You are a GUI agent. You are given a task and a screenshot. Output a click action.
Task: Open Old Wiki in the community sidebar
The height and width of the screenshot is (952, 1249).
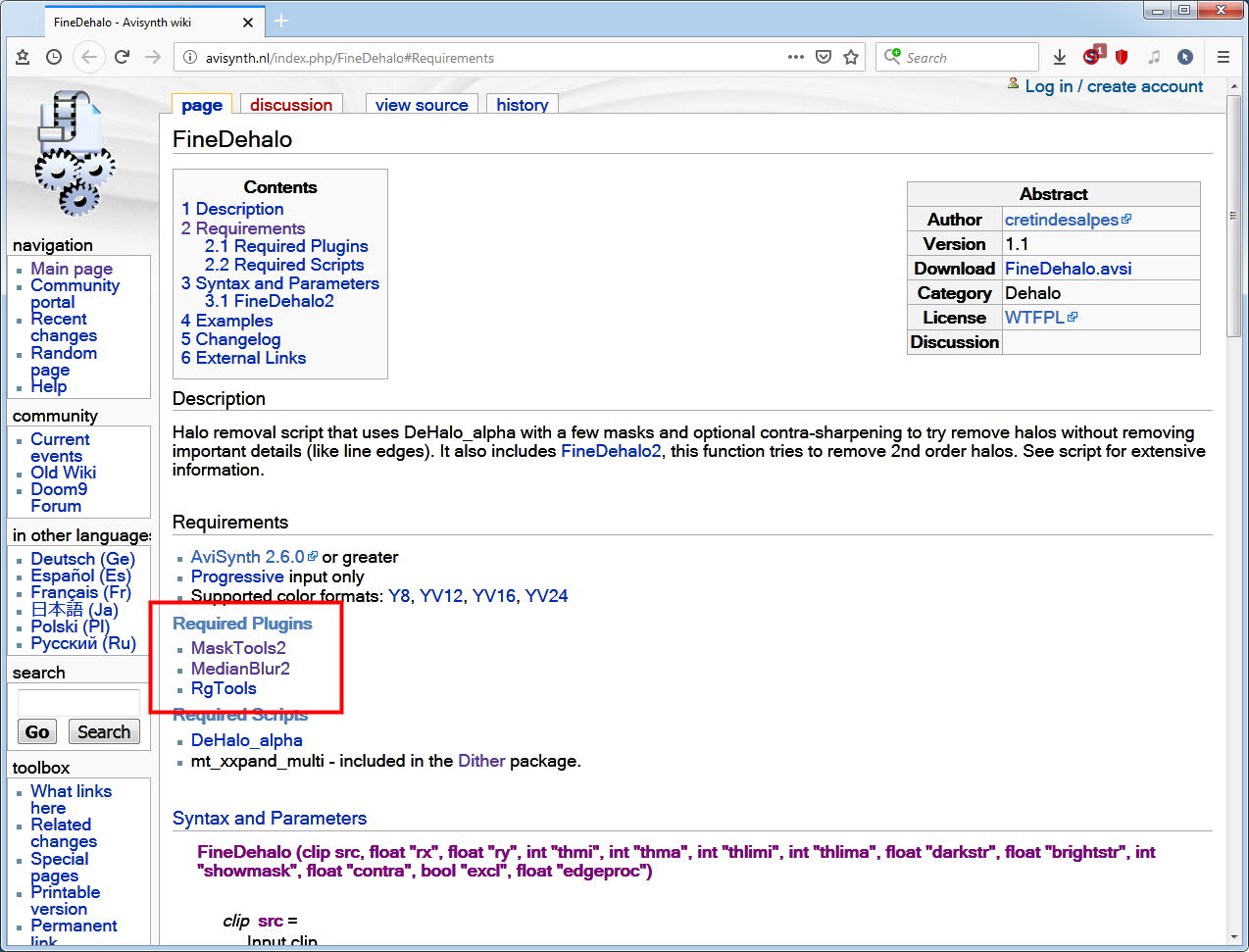point(63,473)
